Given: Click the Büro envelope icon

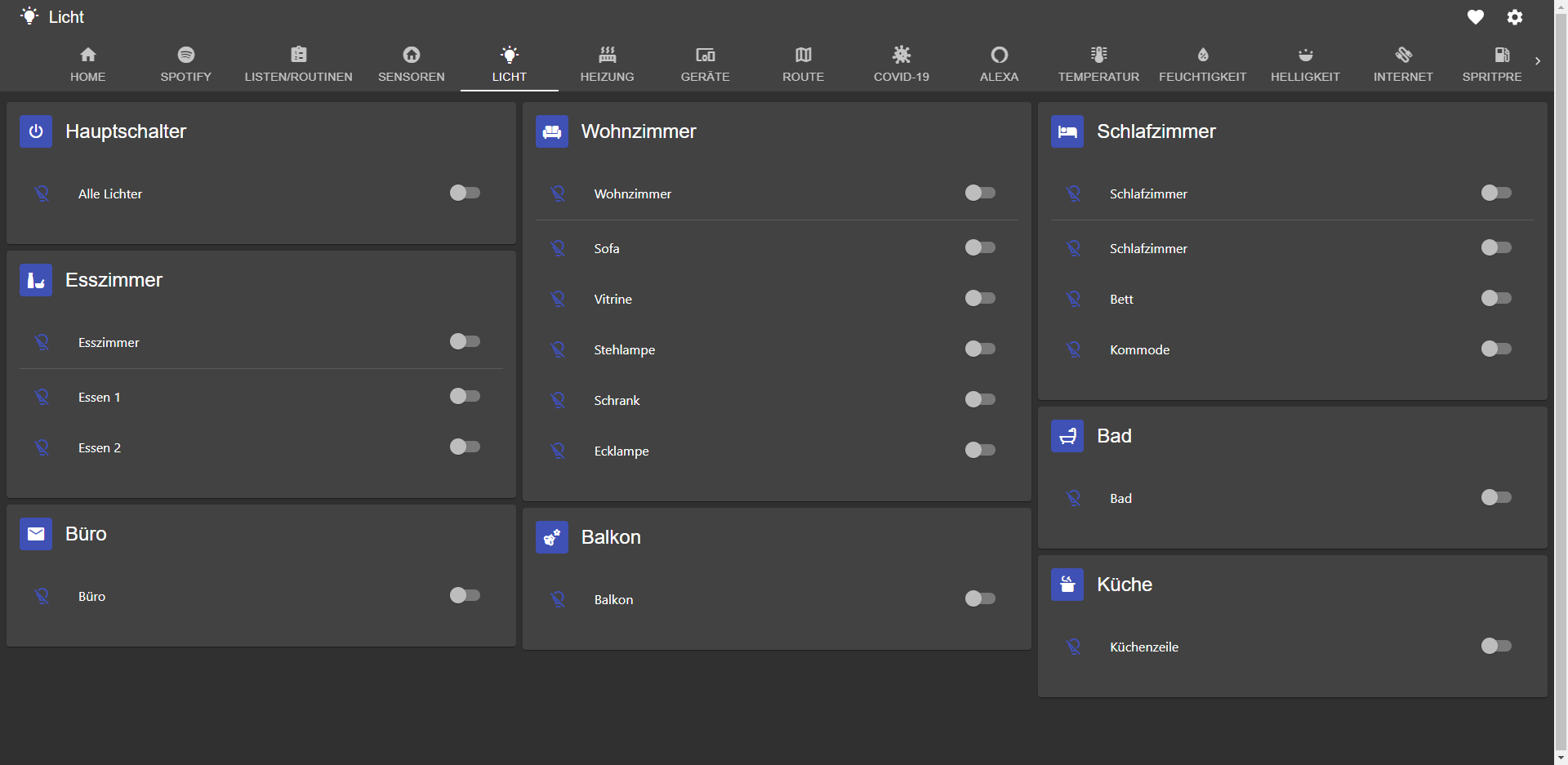Looking at the screenshot, I should [x=36, y=534].
